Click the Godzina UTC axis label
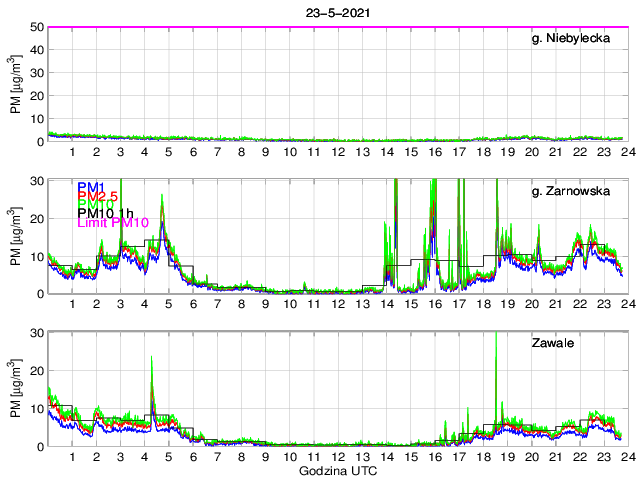This screenshot has width=640, height=480. [x=337, y=470]
